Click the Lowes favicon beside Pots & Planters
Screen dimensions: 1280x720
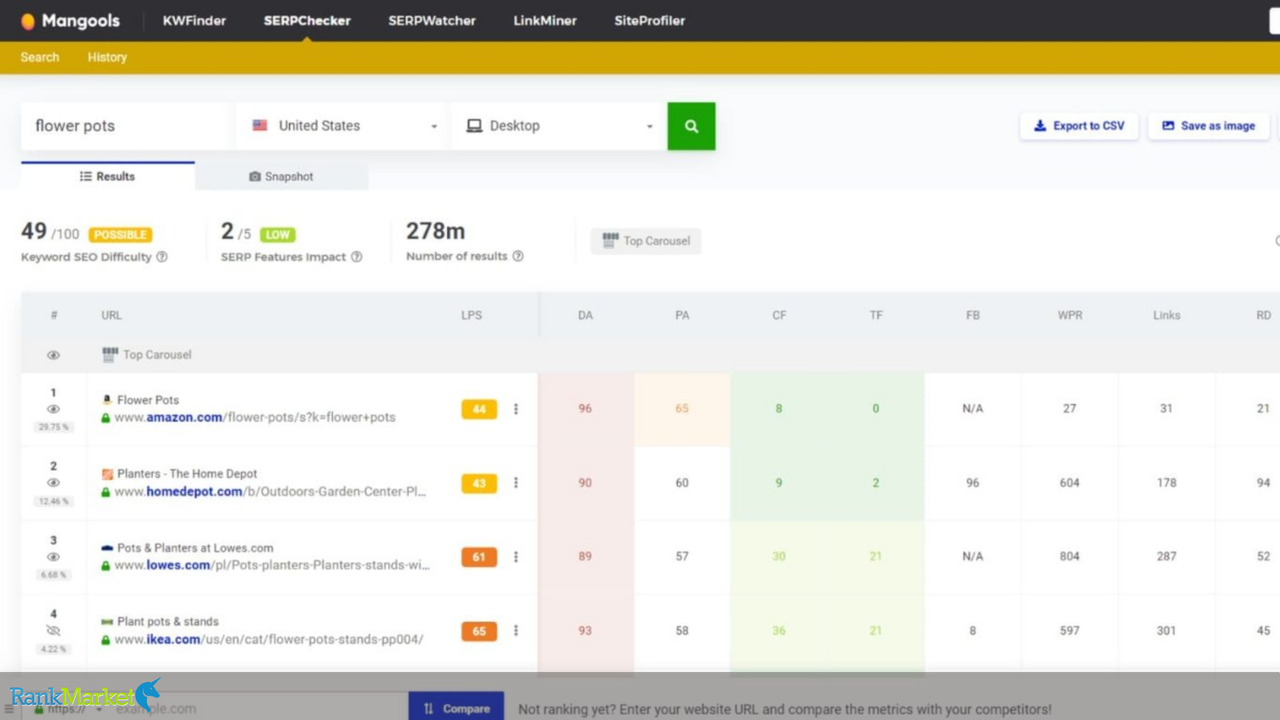tap(107, 548)
